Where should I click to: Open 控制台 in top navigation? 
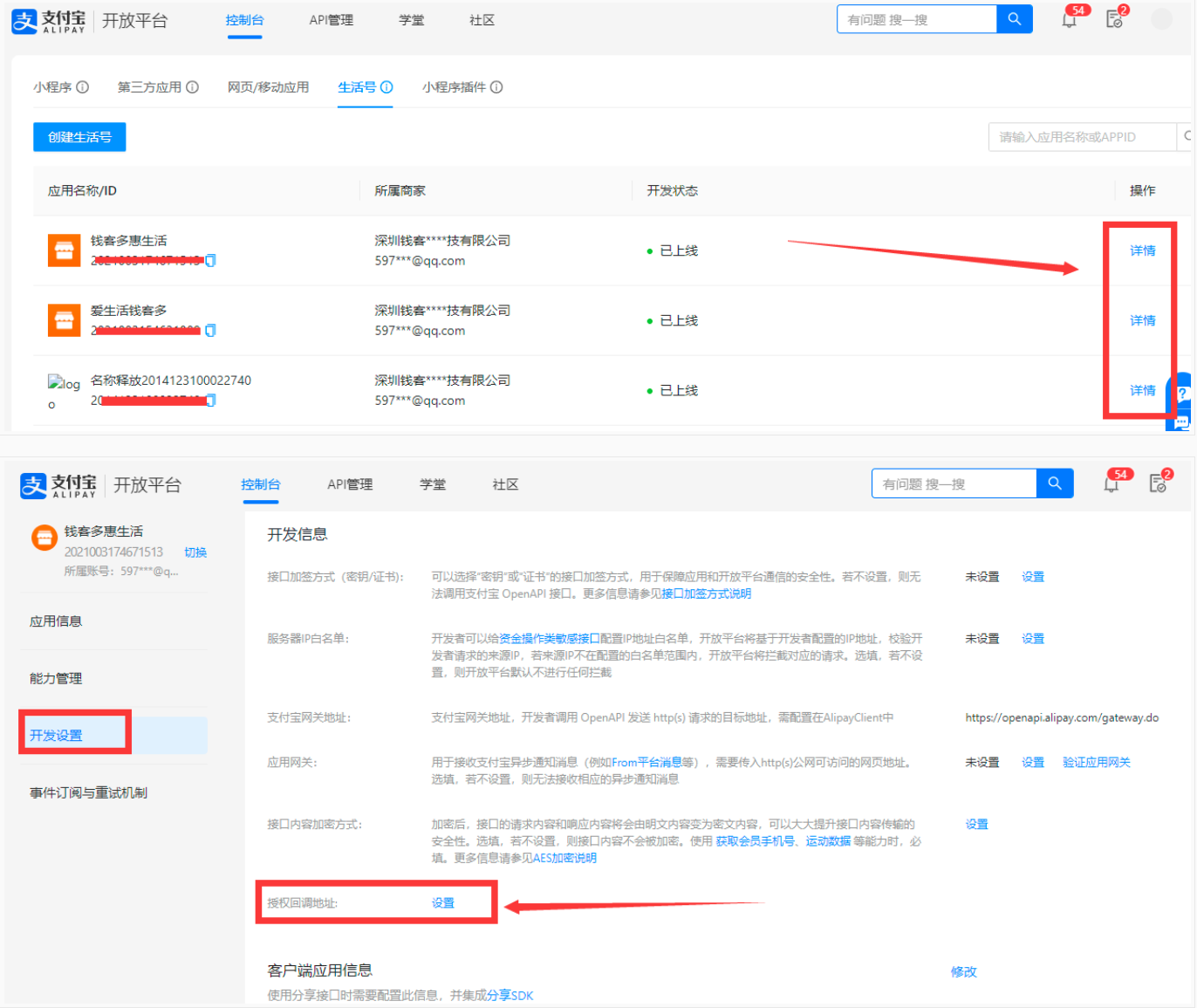click(244, 20)
